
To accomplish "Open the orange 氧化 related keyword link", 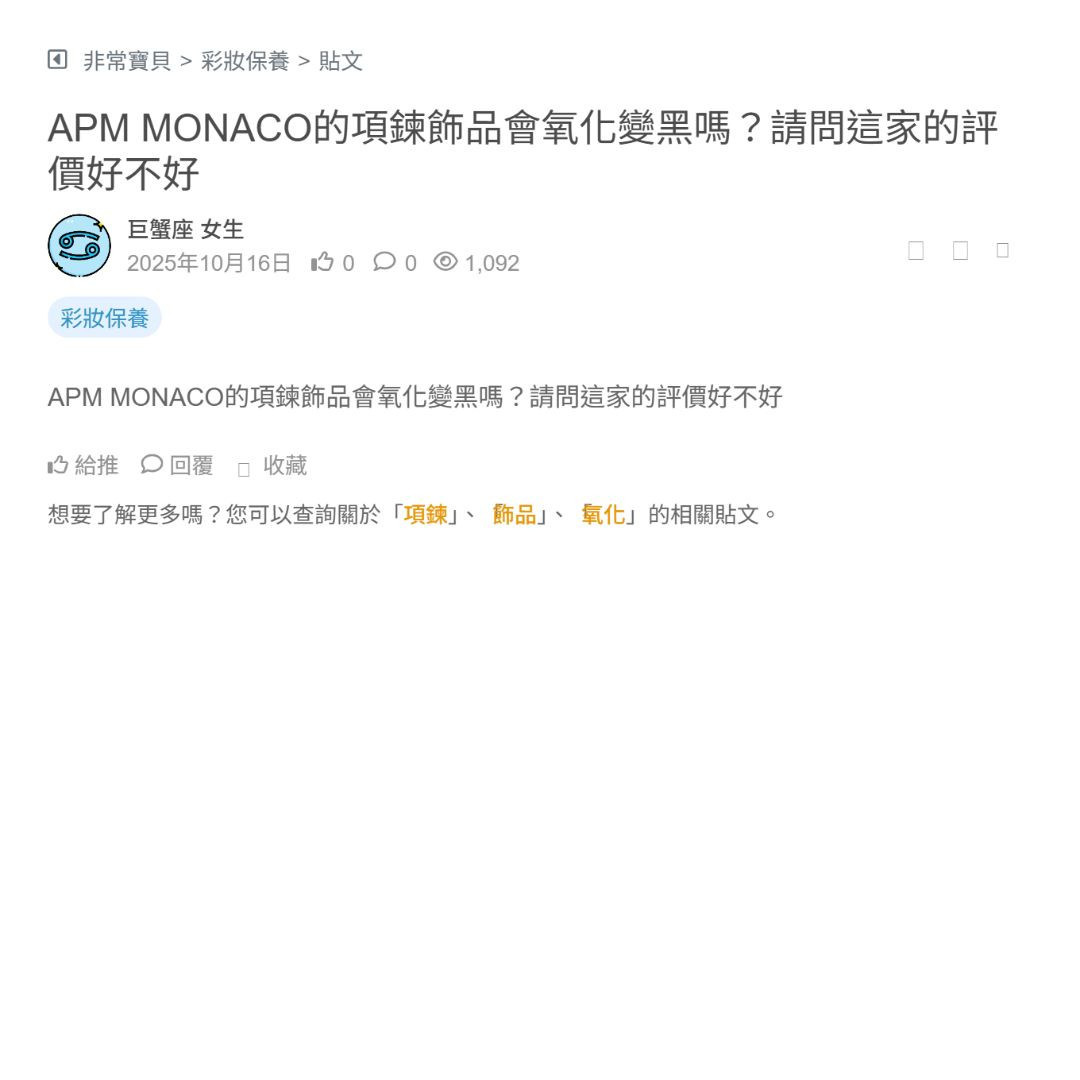I will coord(603,515).
